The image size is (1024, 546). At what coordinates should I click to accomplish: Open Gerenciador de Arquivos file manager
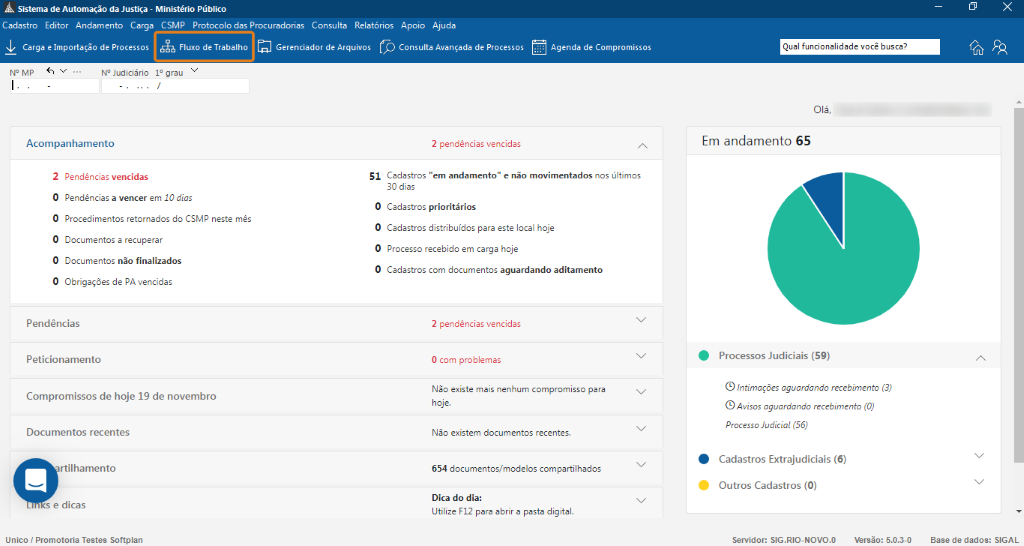[315, 47]
